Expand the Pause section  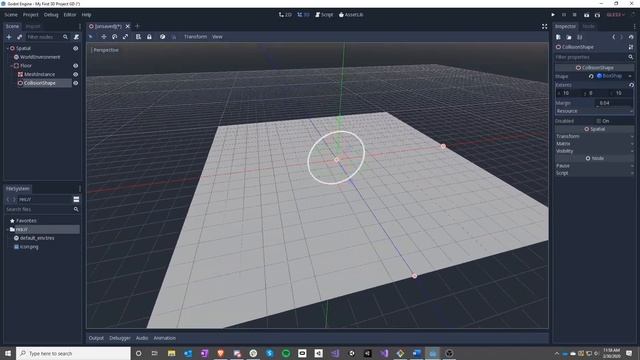coord(594,166)
